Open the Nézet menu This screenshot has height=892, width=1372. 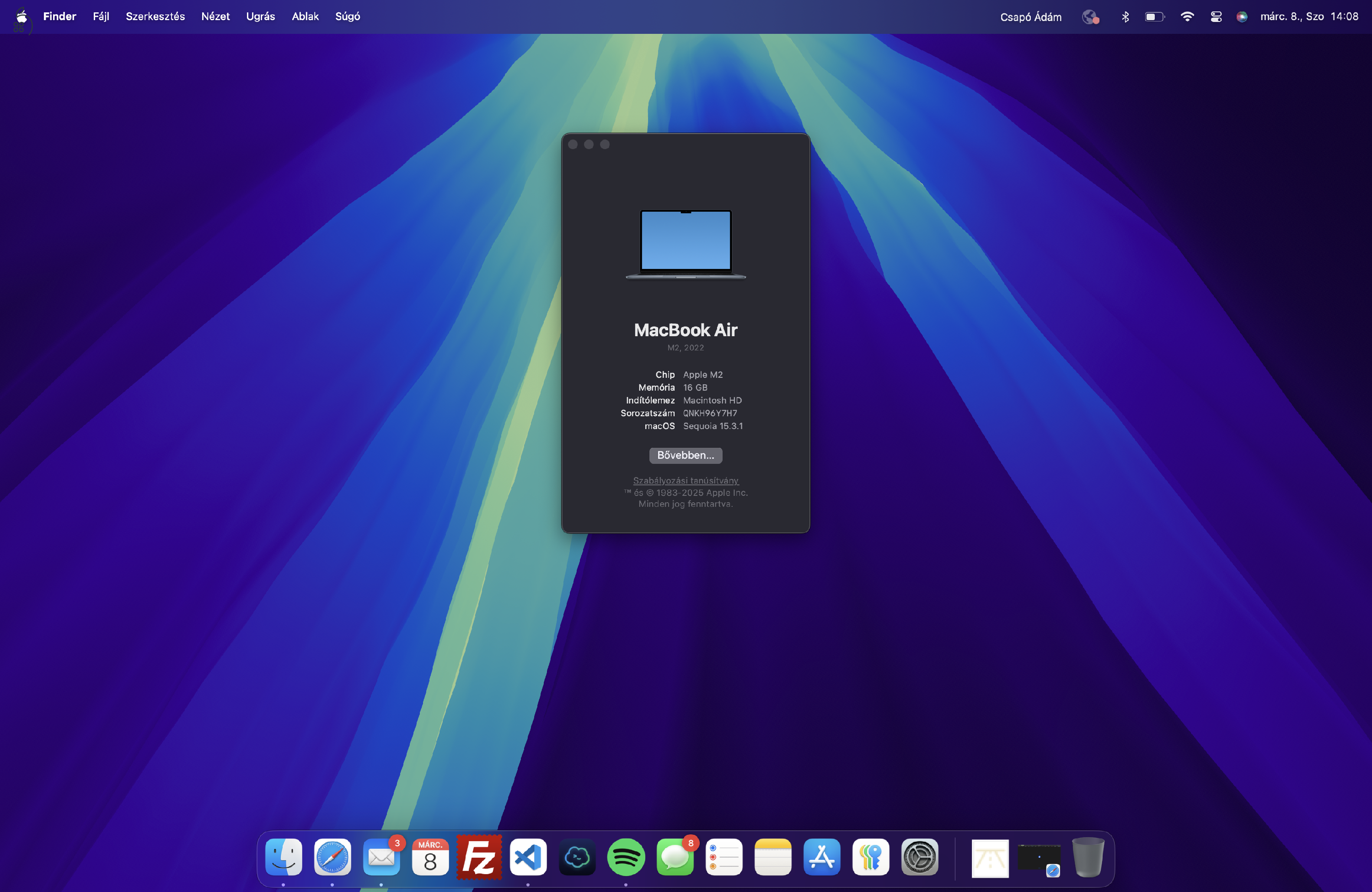pyautogui.click(x=215, y=16)
